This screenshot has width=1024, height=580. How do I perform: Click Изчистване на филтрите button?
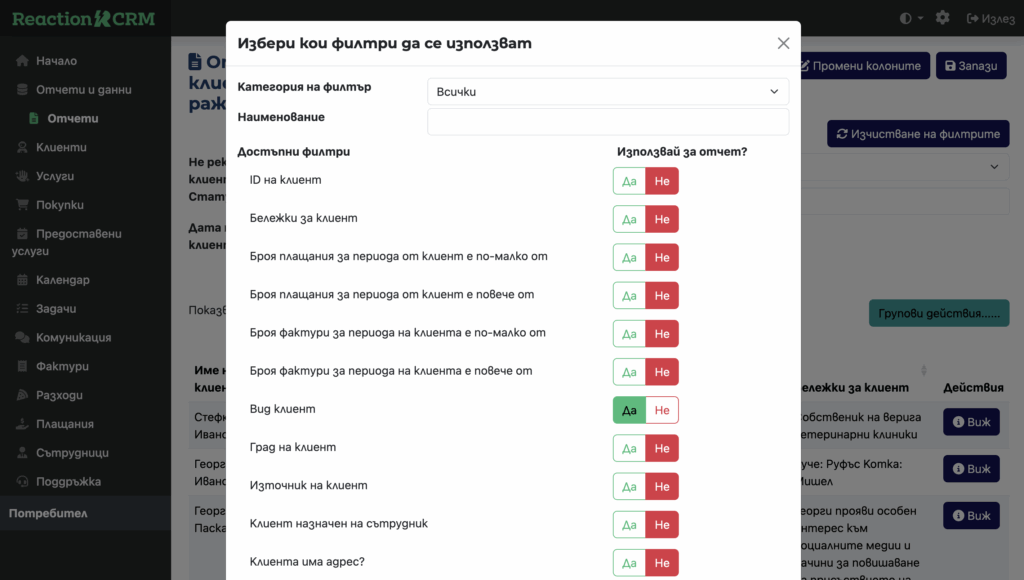(x=917, y=134)
